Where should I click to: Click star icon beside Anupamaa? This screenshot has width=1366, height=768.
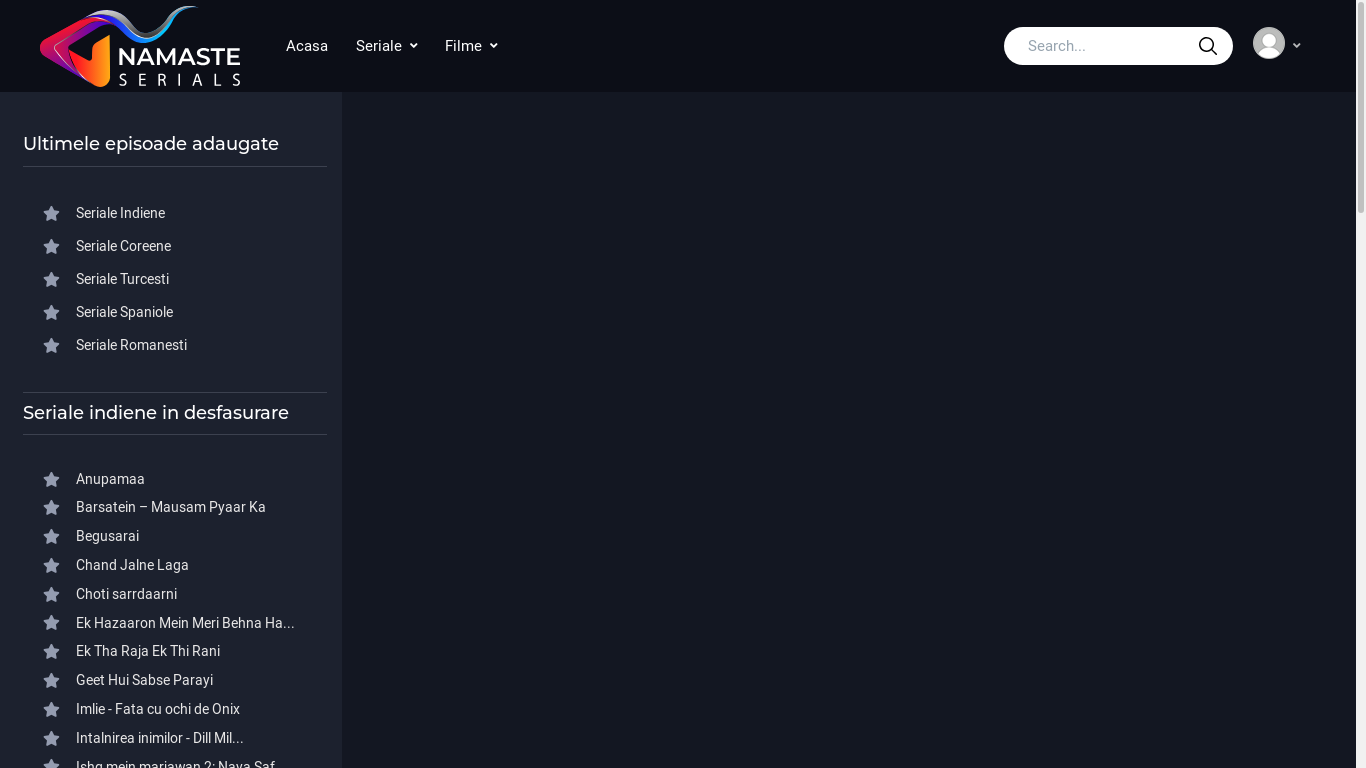51,479
